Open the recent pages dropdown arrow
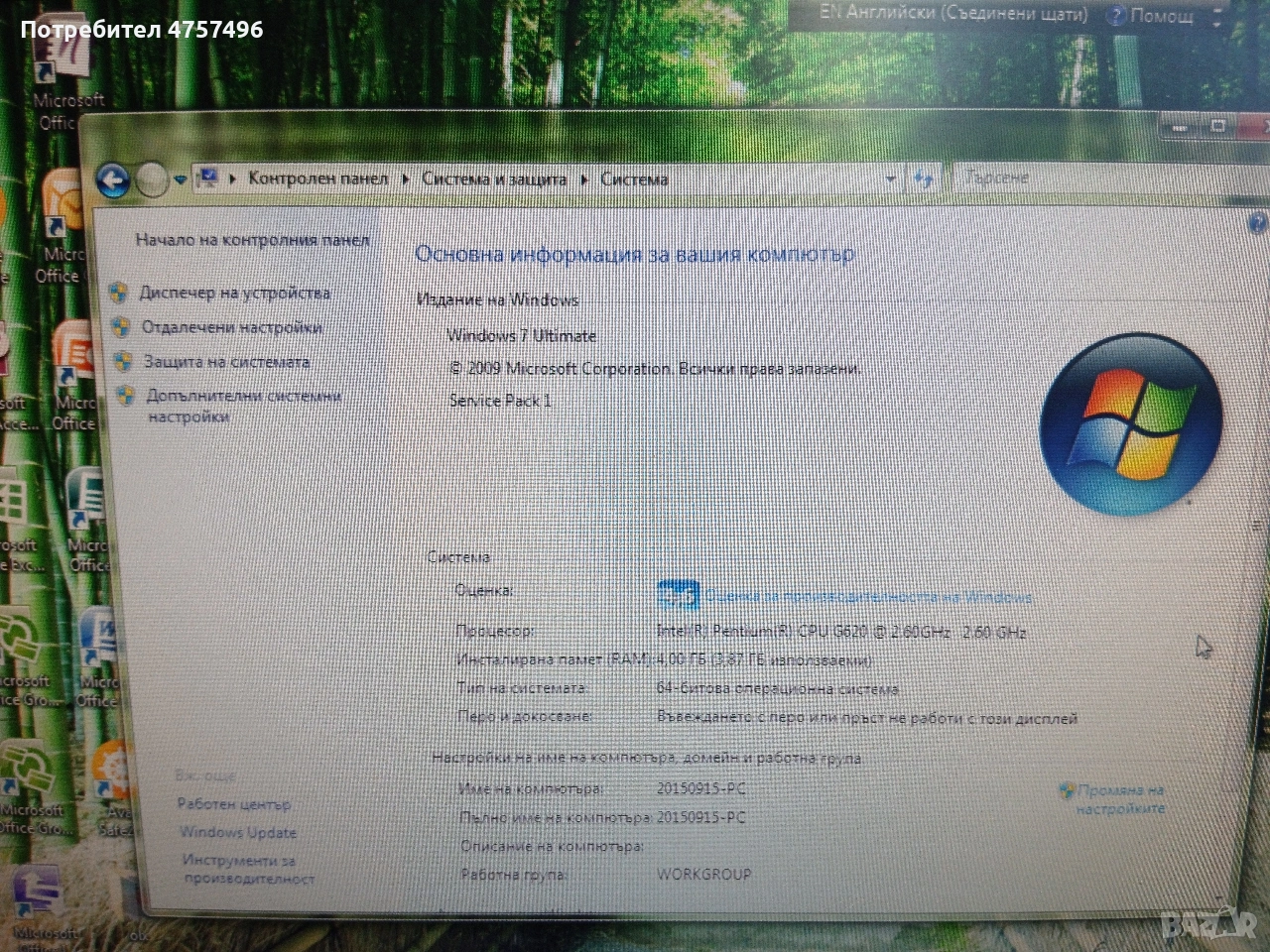 click(180, 180)
